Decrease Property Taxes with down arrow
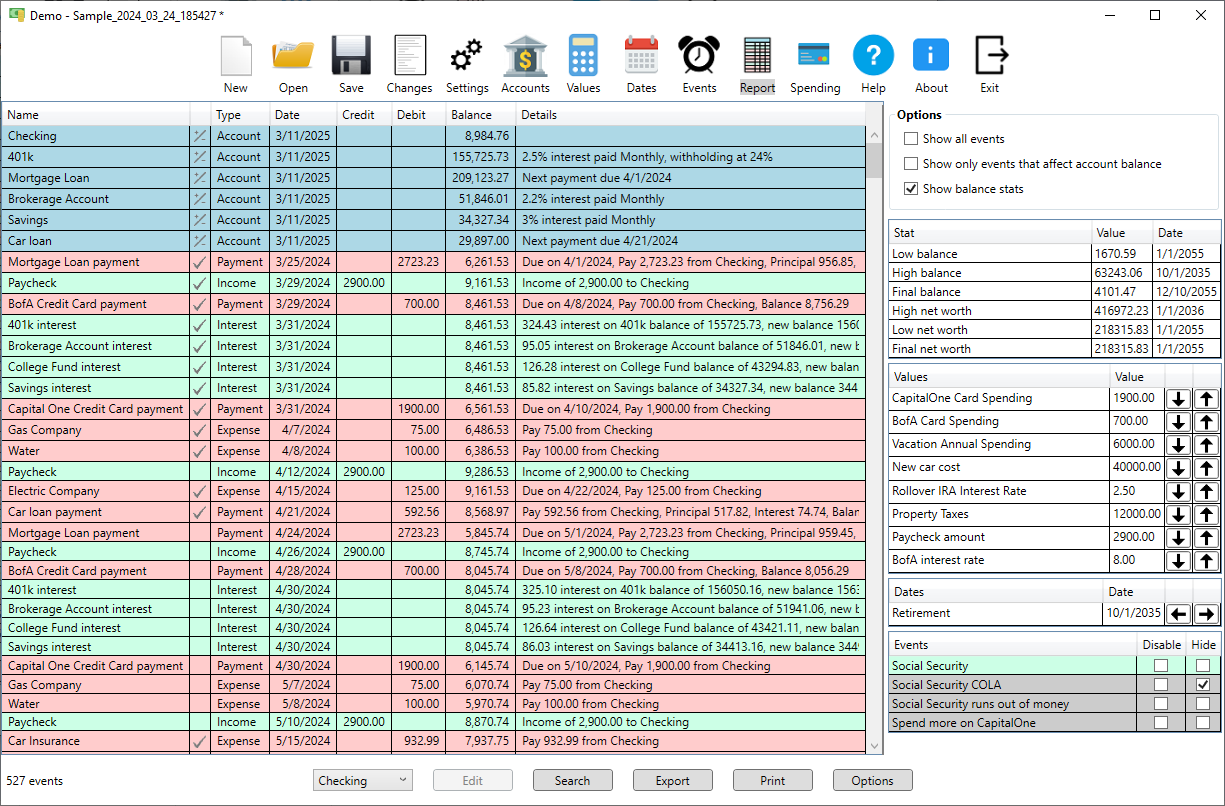The height and width of the screenshot is (806, 1225). point(1179,514)
